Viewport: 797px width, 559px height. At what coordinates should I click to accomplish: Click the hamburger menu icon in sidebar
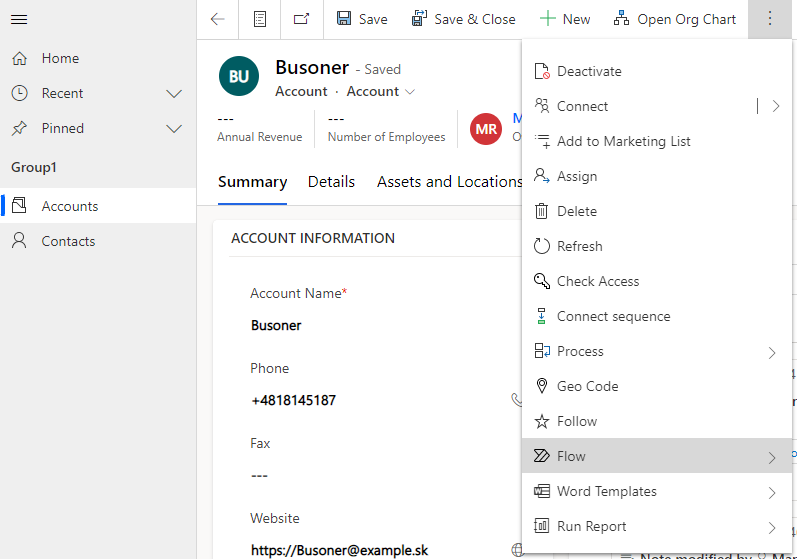(19, 19)
